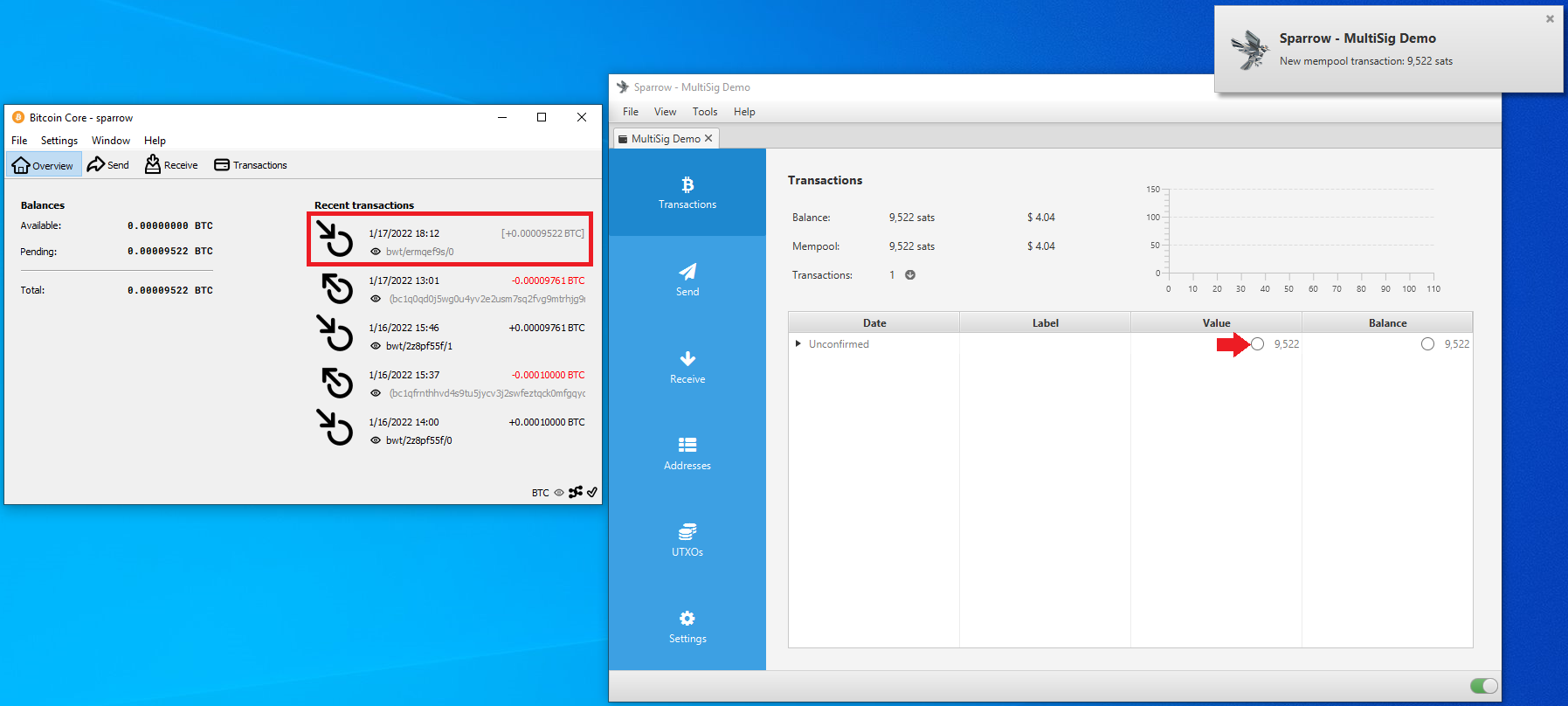Click balance history chart in Sparrow
Viewport: 1568px width, 706px height.
click(1293, 238)
